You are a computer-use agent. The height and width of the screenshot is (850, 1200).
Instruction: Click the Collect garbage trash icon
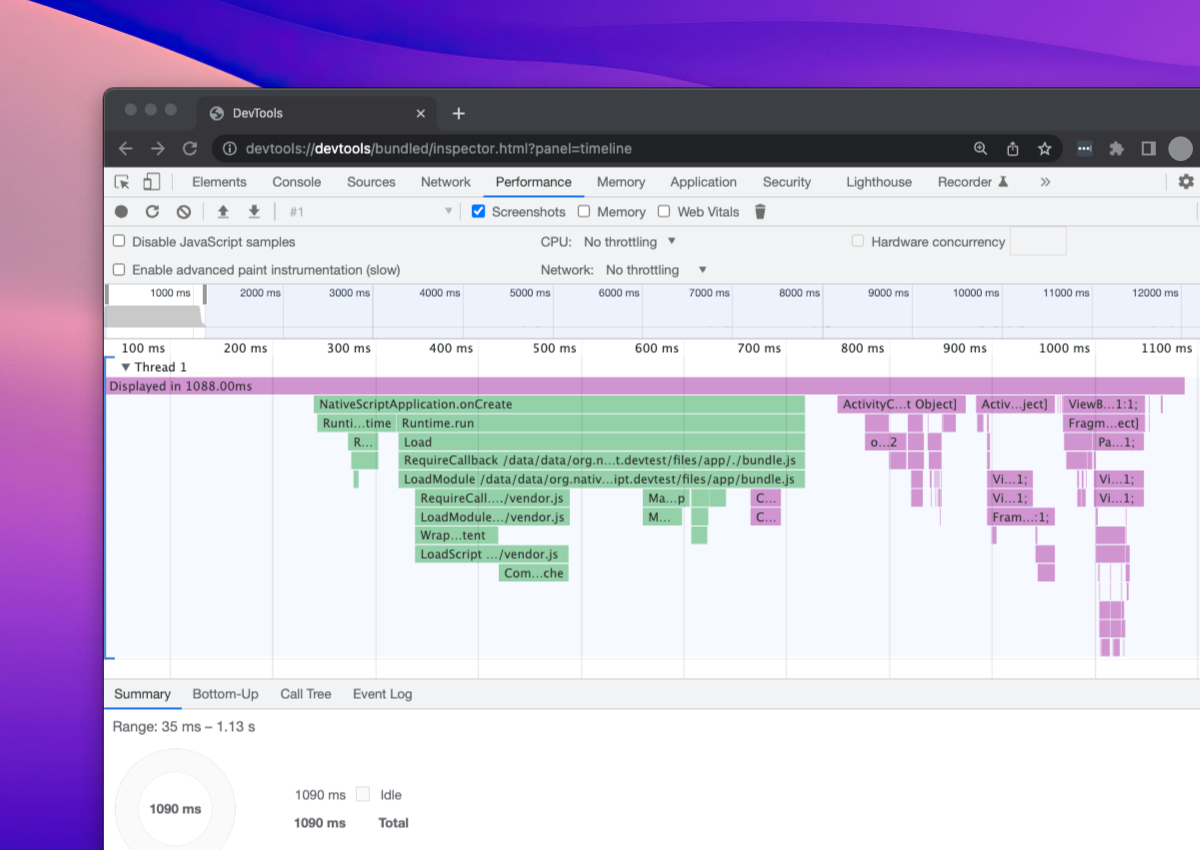(760, 212)
